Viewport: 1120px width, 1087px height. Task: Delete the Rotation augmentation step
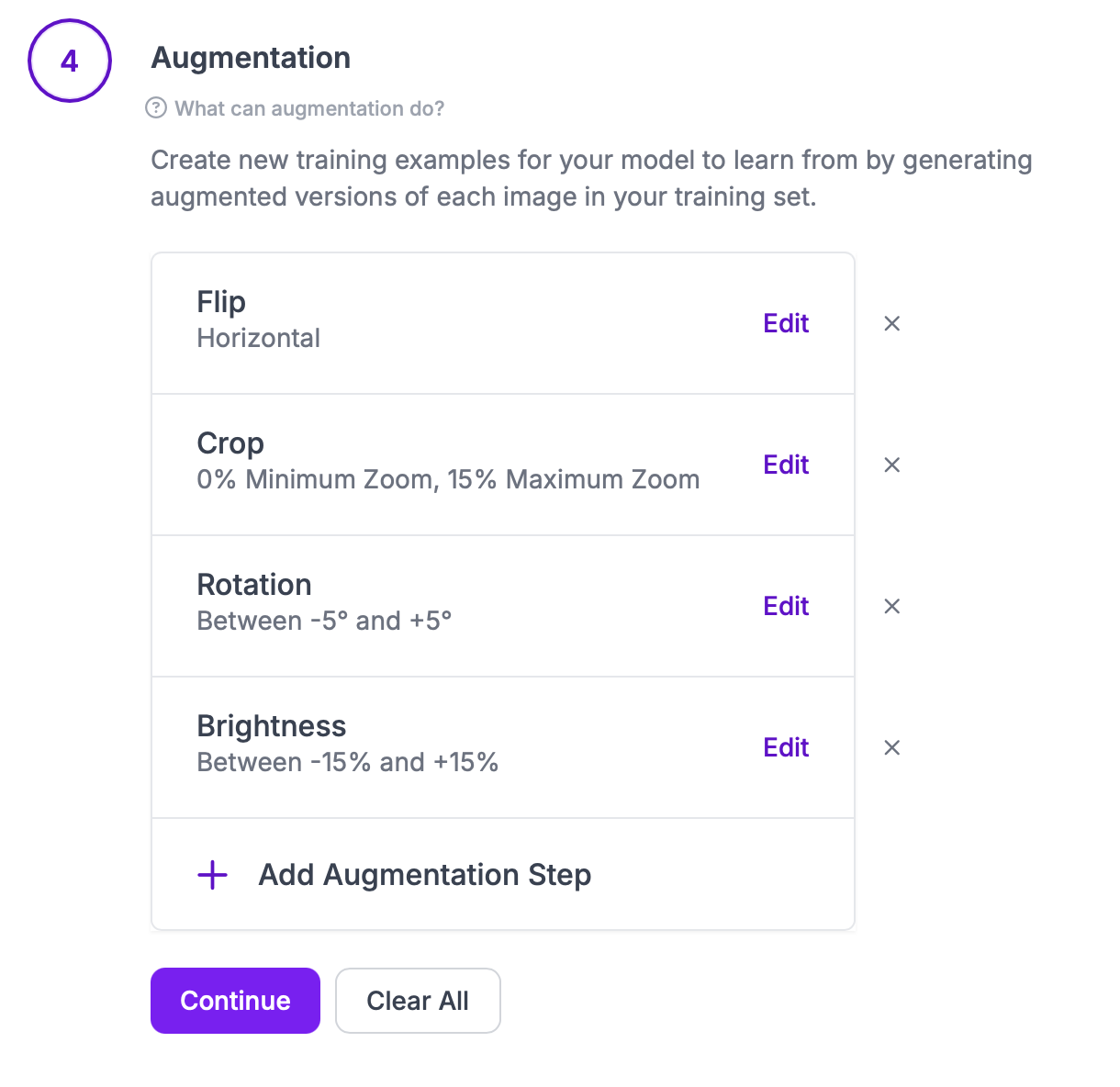click(x=891, y=607)
